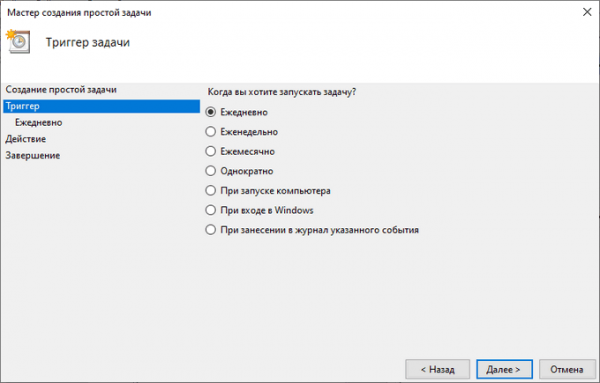Continue with the Далее button
The height and width of the screenshot is (383, 600).
(504, 369)
